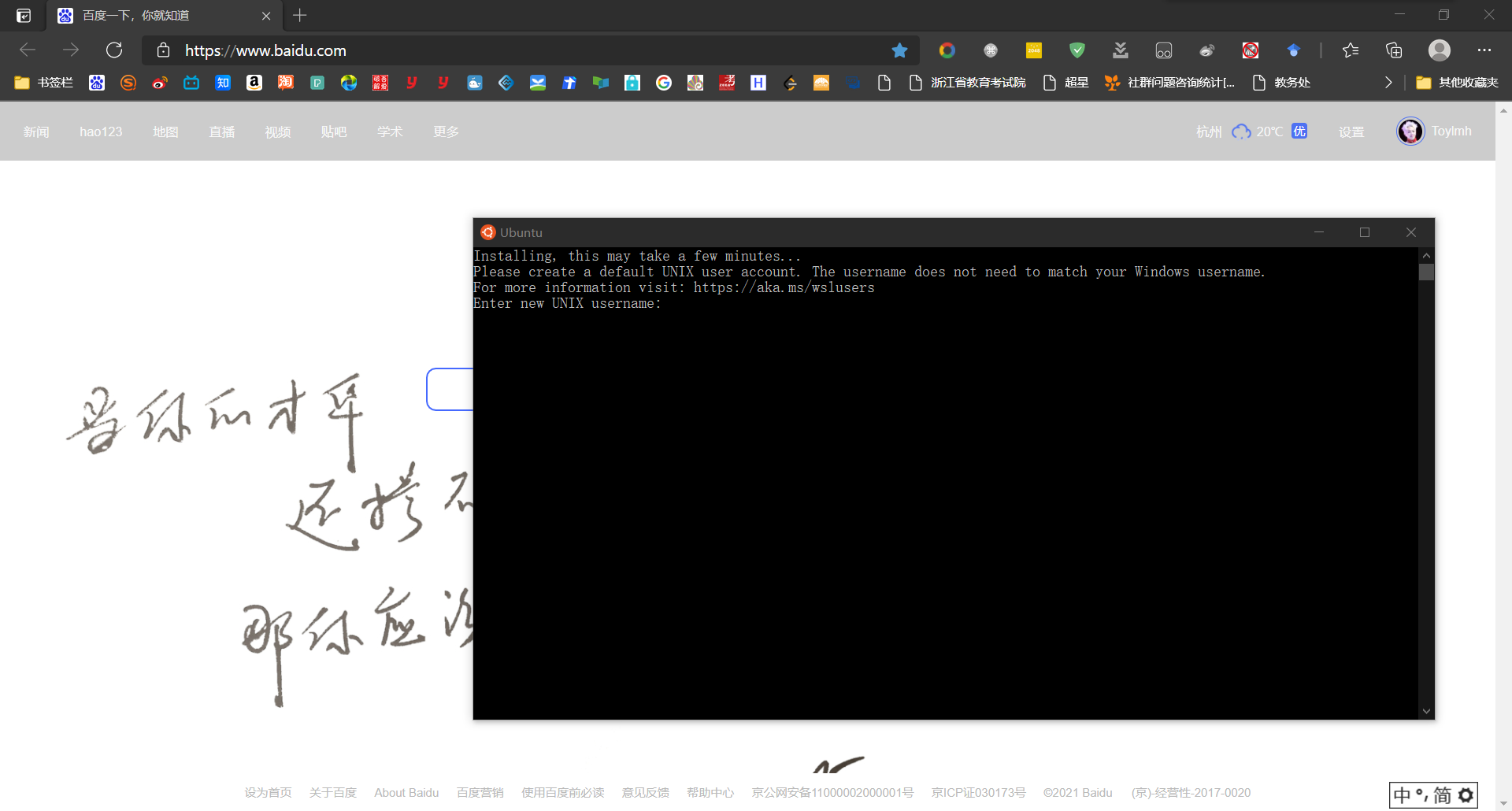This screenshot has width=1512, height=811.
Task: Close the Baidu browser tab
Action: pos(266,16)
